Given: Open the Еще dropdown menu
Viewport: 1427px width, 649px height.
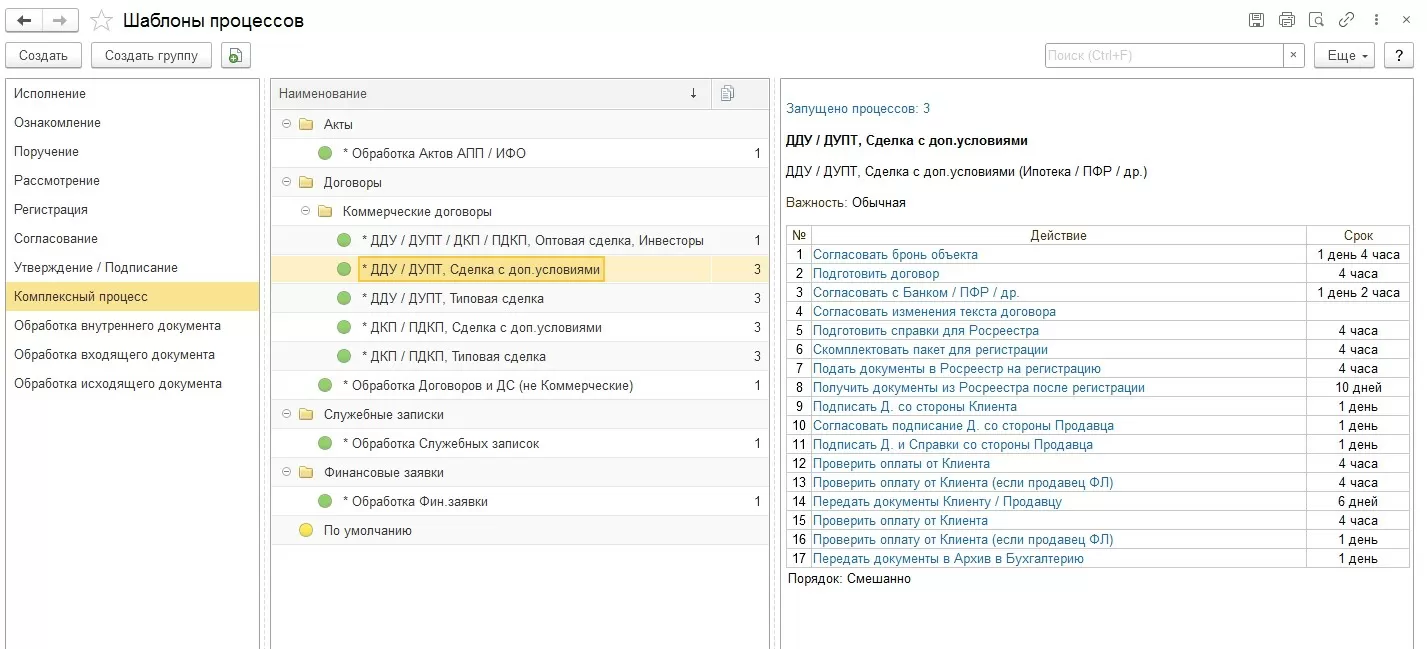Looking at the screenshot, I should 1344,56.
